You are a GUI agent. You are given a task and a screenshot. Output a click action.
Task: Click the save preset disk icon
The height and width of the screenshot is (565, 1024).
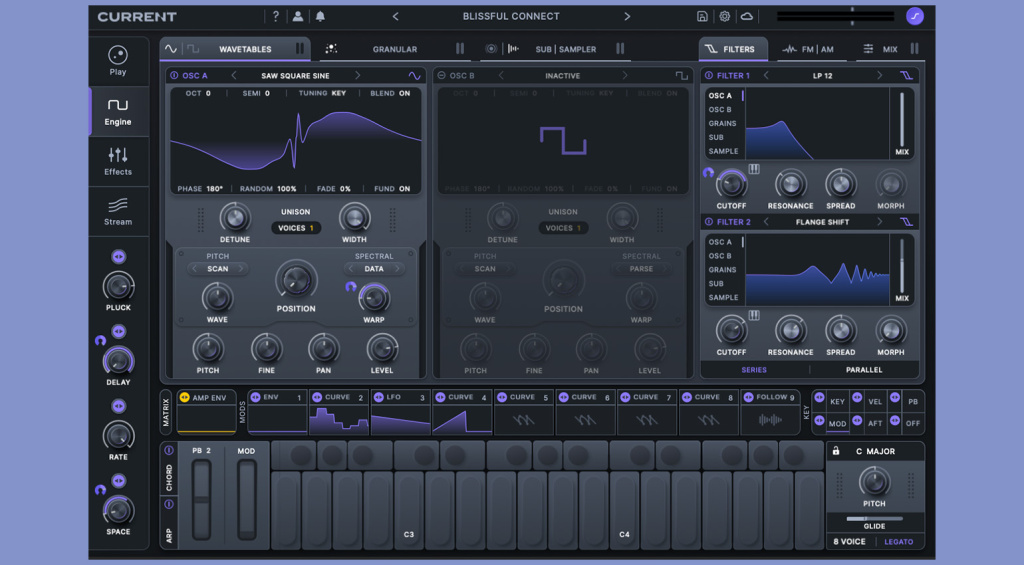pos(702,16)
